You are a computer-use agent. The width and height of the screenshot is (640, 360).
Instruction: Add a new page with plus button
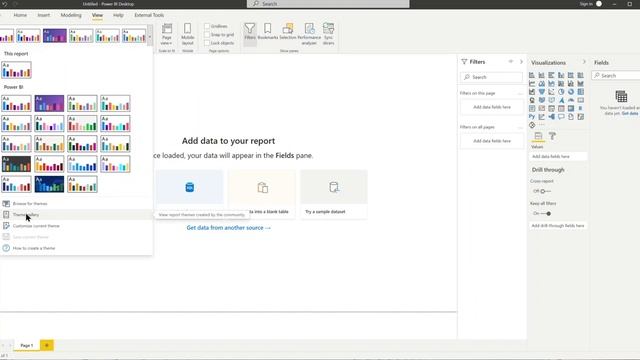pos(47,345)
